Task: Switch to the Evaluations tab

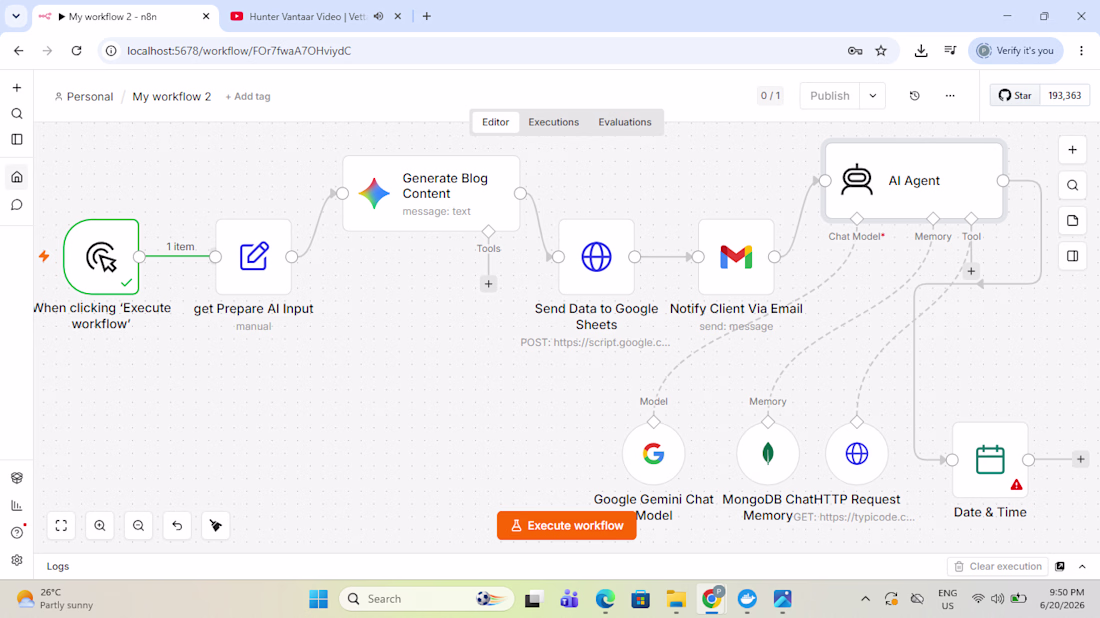Action: [x=624, y=122]
